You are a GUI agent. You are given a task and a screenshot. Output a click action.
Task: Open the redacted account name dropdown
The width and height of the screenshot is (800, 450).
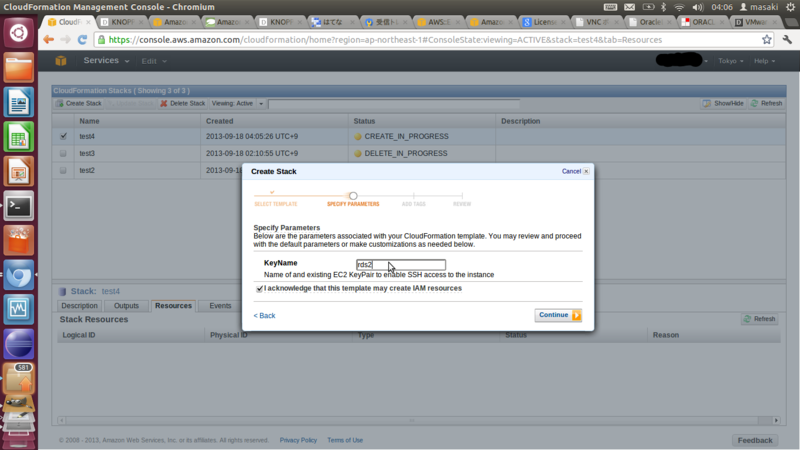[682, 61]
